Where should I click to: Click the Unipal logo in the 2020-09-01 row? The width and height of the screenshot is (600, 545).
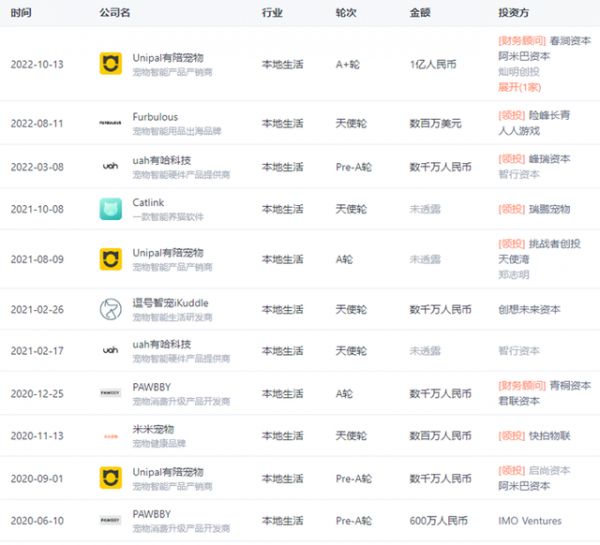110,478
